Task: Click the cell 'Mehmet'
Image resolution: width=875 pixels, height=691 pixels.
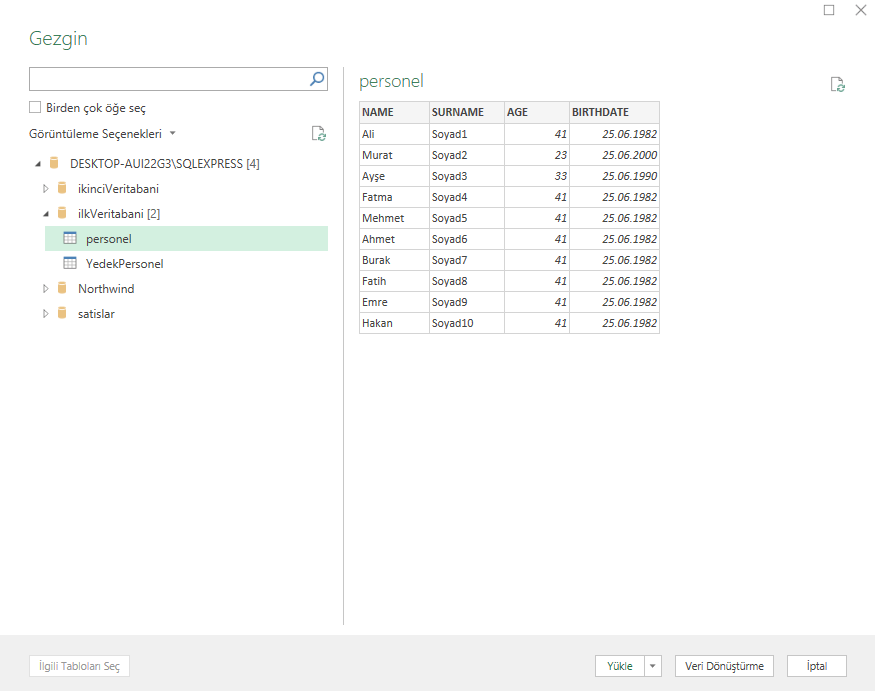Action: (x=395, y=218)
